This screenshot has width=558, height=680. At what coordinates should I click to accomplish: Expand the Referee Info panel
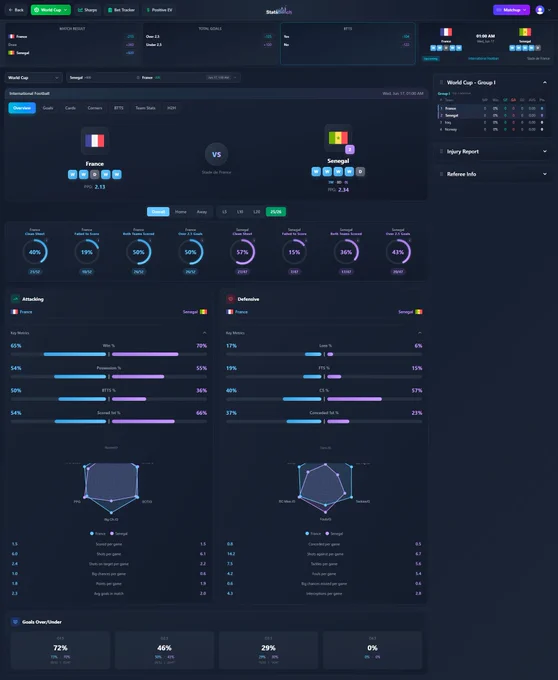tap(545, 174)
